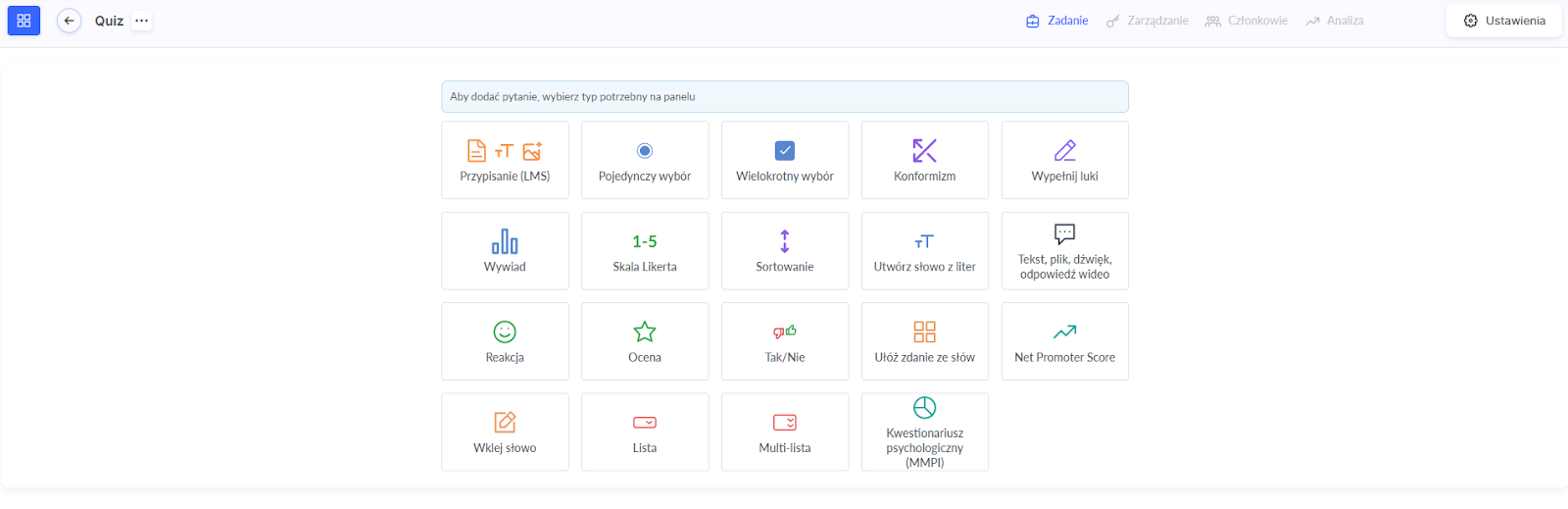The image size is (1568, 509).
Task: Switch to the Zadanie tab
Action: (x=1056, y=21)
